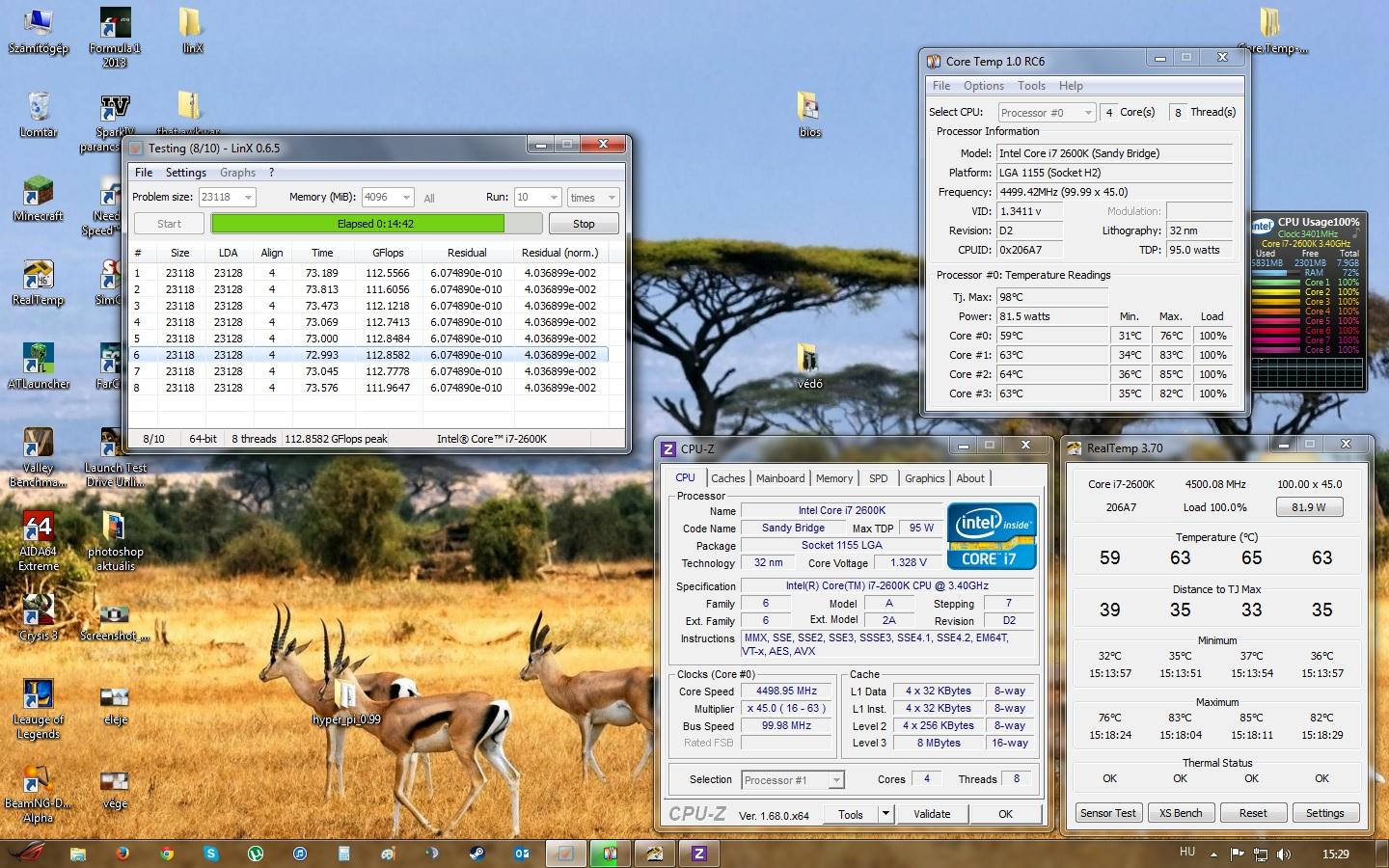Image resolution: width=1389 pixels, height=868 pixels.
Task: Click the CPU Usage gadget on the desktop
Action: [x=1307, y=301]
